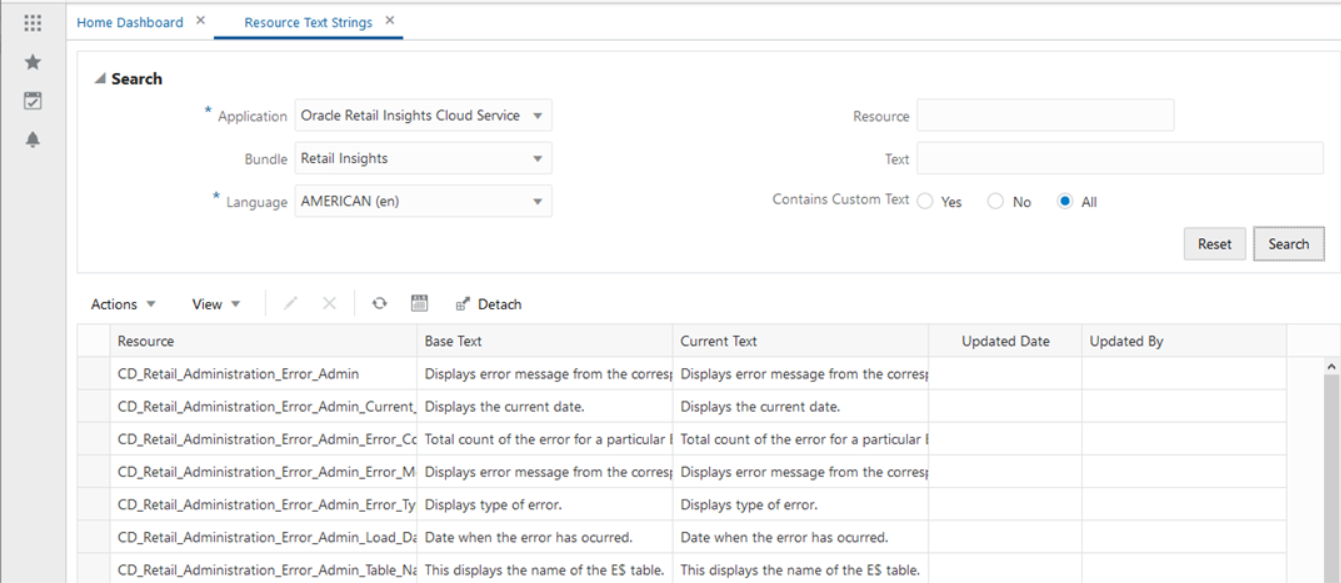
Task: Click into the Resource input field
Action: 1045,116
